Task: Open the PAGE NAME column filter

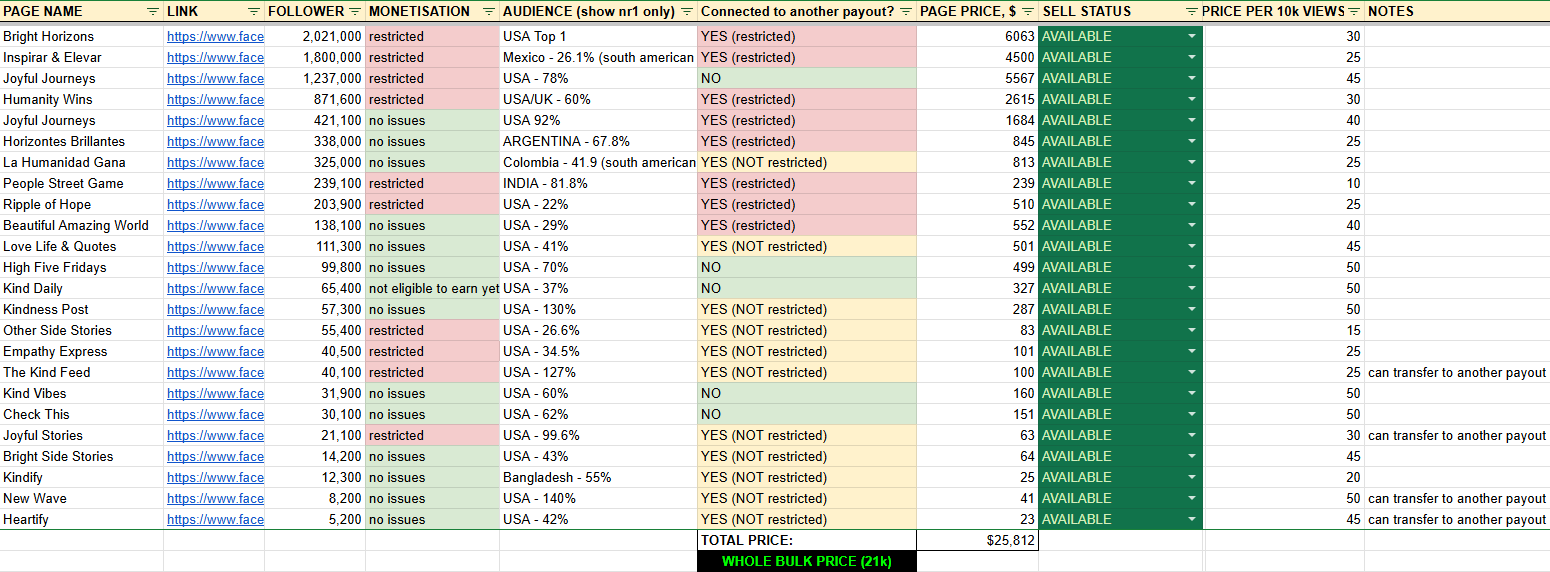Action: pos(152,11)
